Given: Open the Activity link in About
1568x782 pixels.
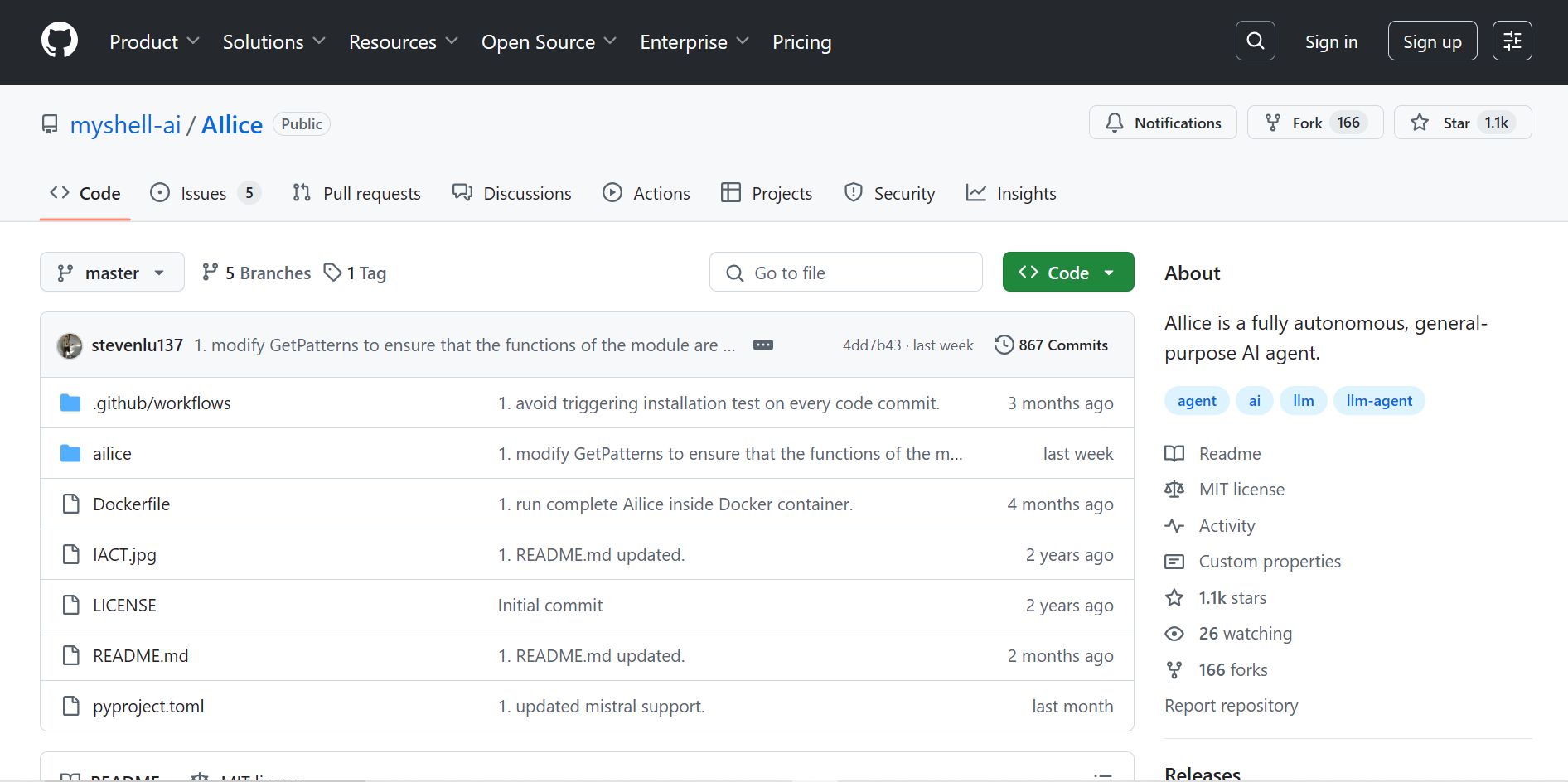Looking at the screenshot, I should (1210, 526).
